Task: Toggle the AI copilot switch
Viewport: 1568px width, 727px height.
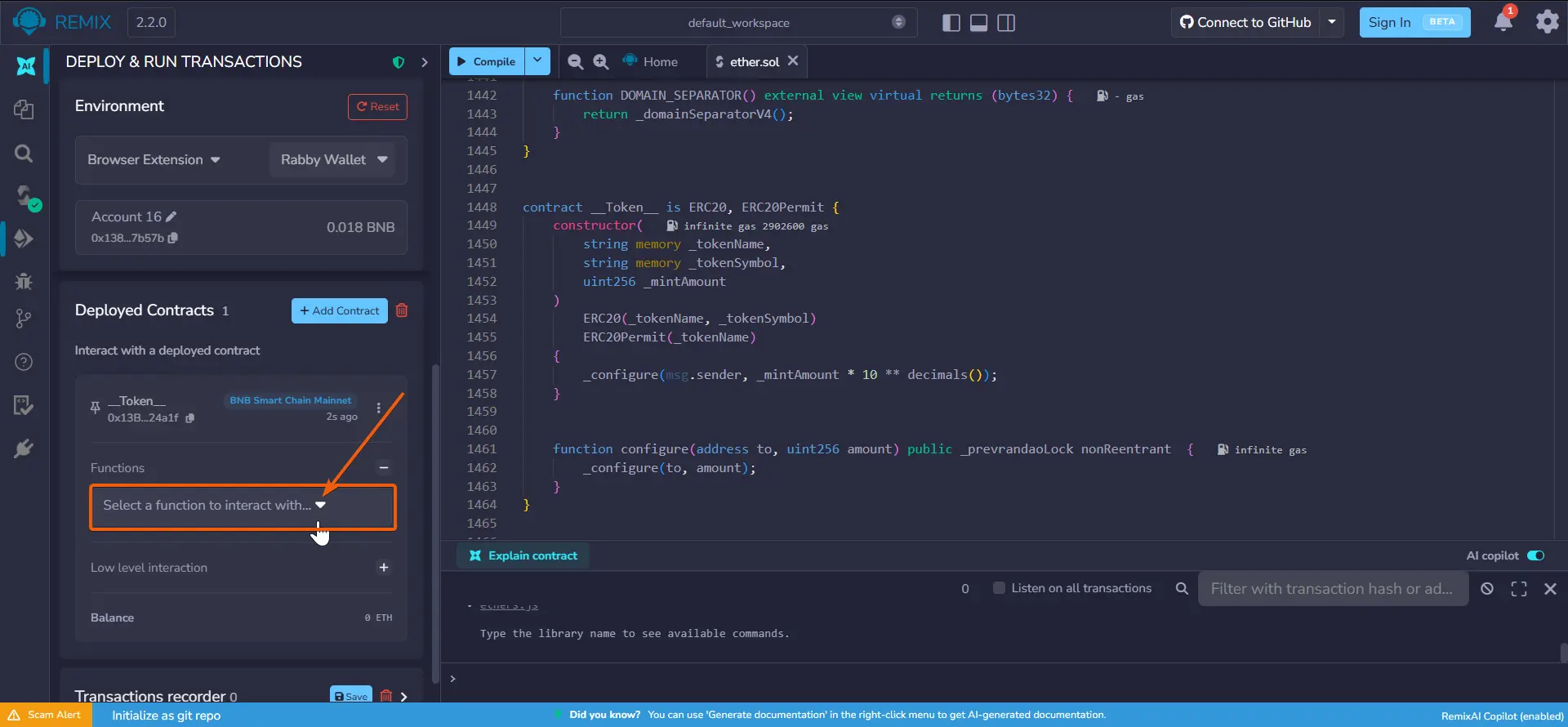Action: (x=1536, y=555)
